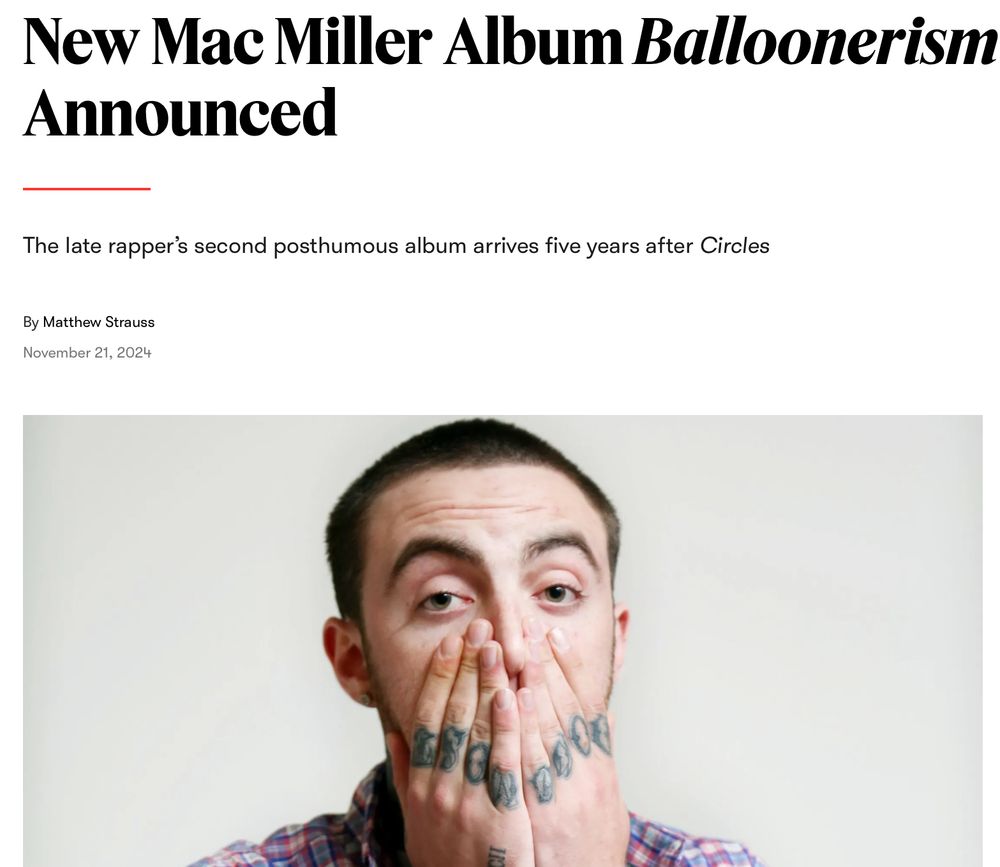The width and height of the screenshot is (1000, 867).
Task: Click the word New in the headline
Action: pos(80,42)
